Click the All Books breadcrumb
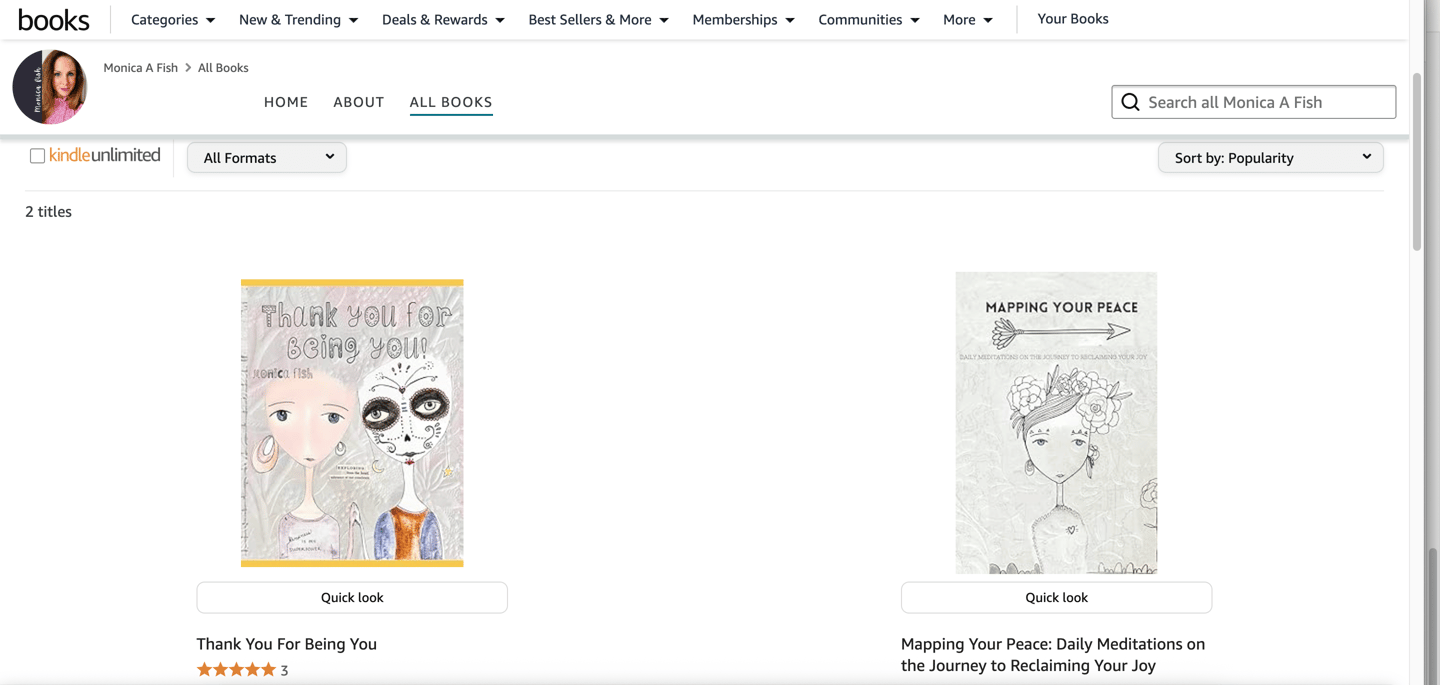 point(223,68)
